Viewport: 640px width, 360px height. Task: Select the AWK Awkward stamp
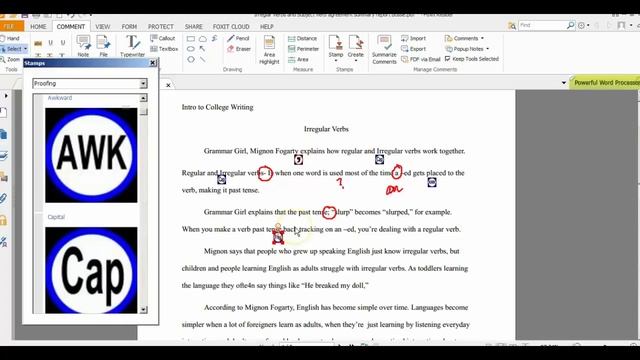click(x=91, y=155)
